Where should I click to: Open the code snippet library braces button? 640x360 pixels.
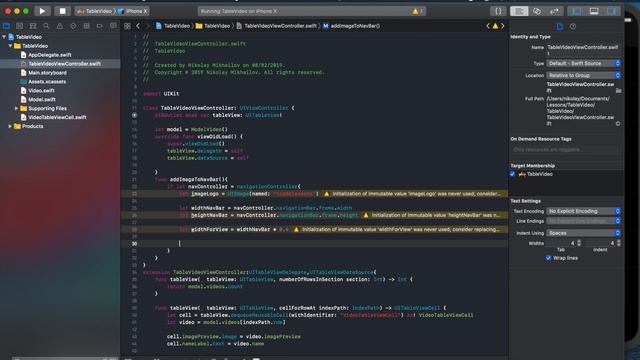tap(498, 11)
